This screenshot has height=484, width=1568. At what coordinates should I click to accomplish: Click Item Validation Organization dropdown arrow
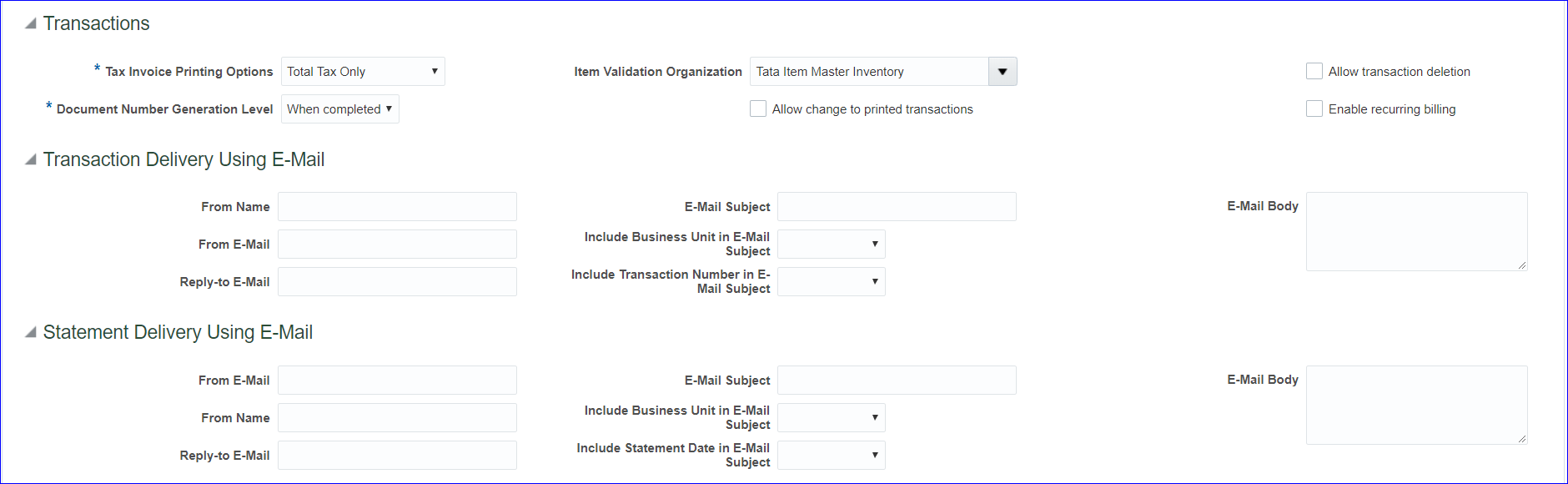pyautogui.click(x=1002, y=72)
